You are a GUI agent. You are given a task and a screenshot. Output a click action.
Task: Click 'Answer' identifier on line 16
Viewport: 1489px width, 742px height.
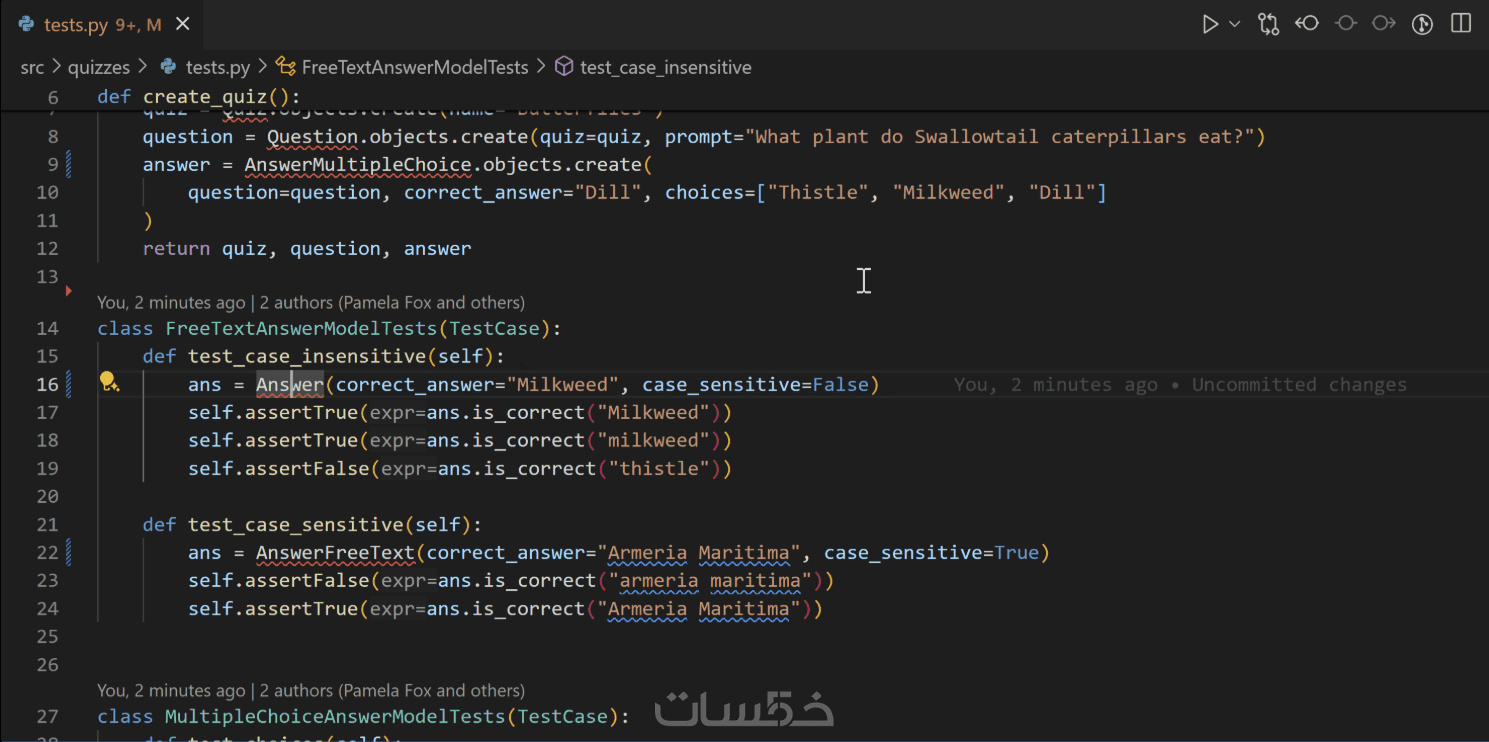click(x=290, y=384)
